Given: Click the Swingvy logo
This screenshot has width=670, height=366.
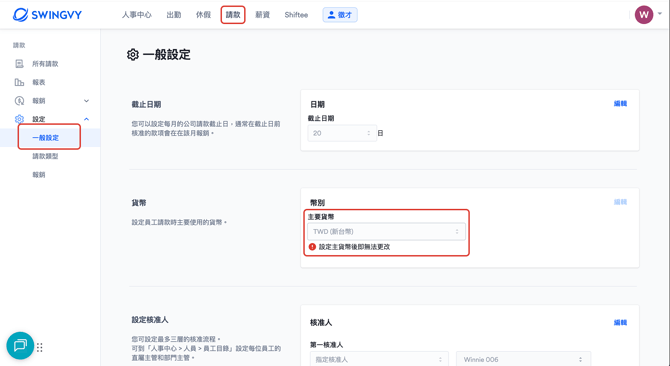Looking at the screenshot, I should (47, 15).
